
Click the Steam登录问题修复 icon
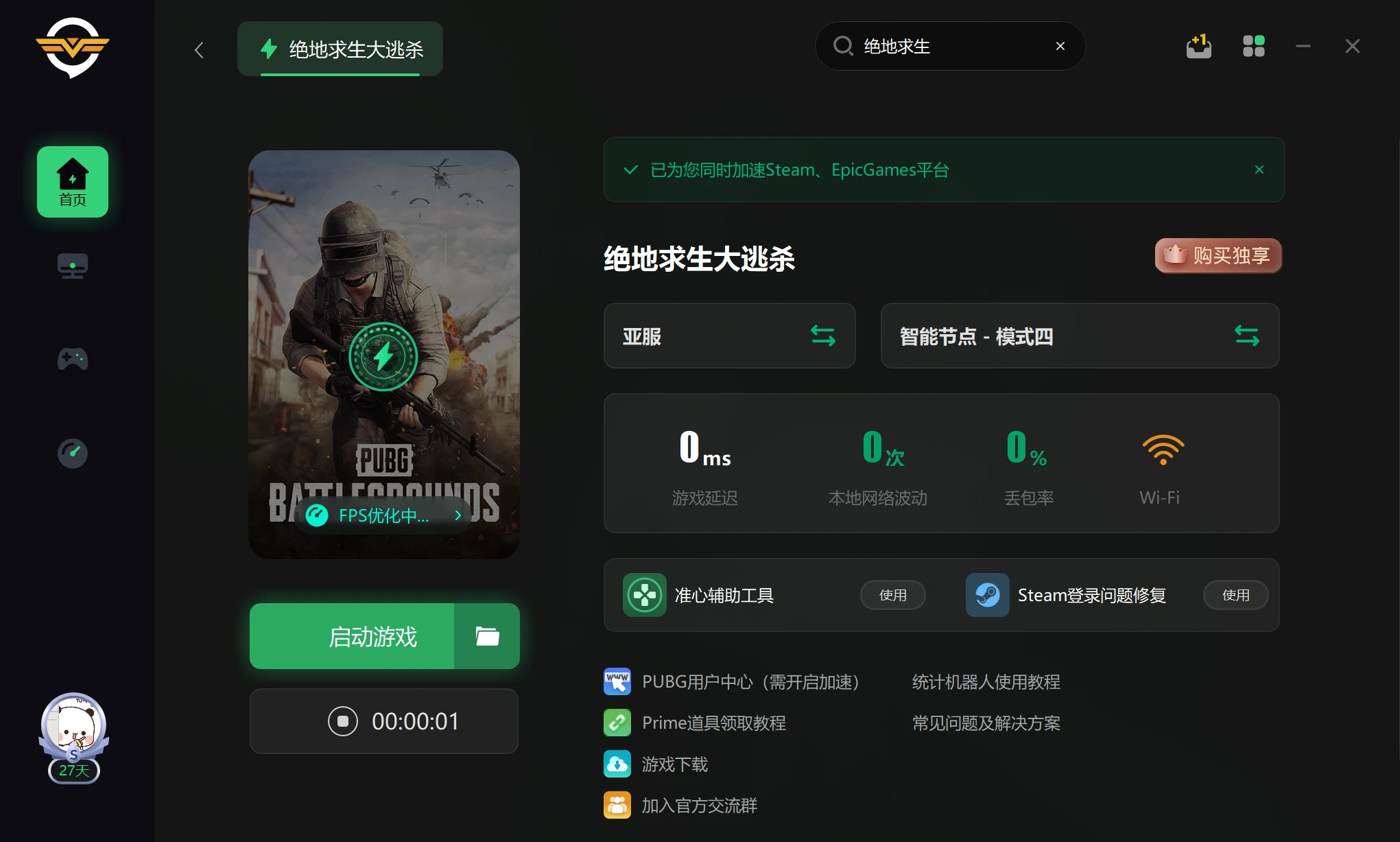tap(988, 595)
